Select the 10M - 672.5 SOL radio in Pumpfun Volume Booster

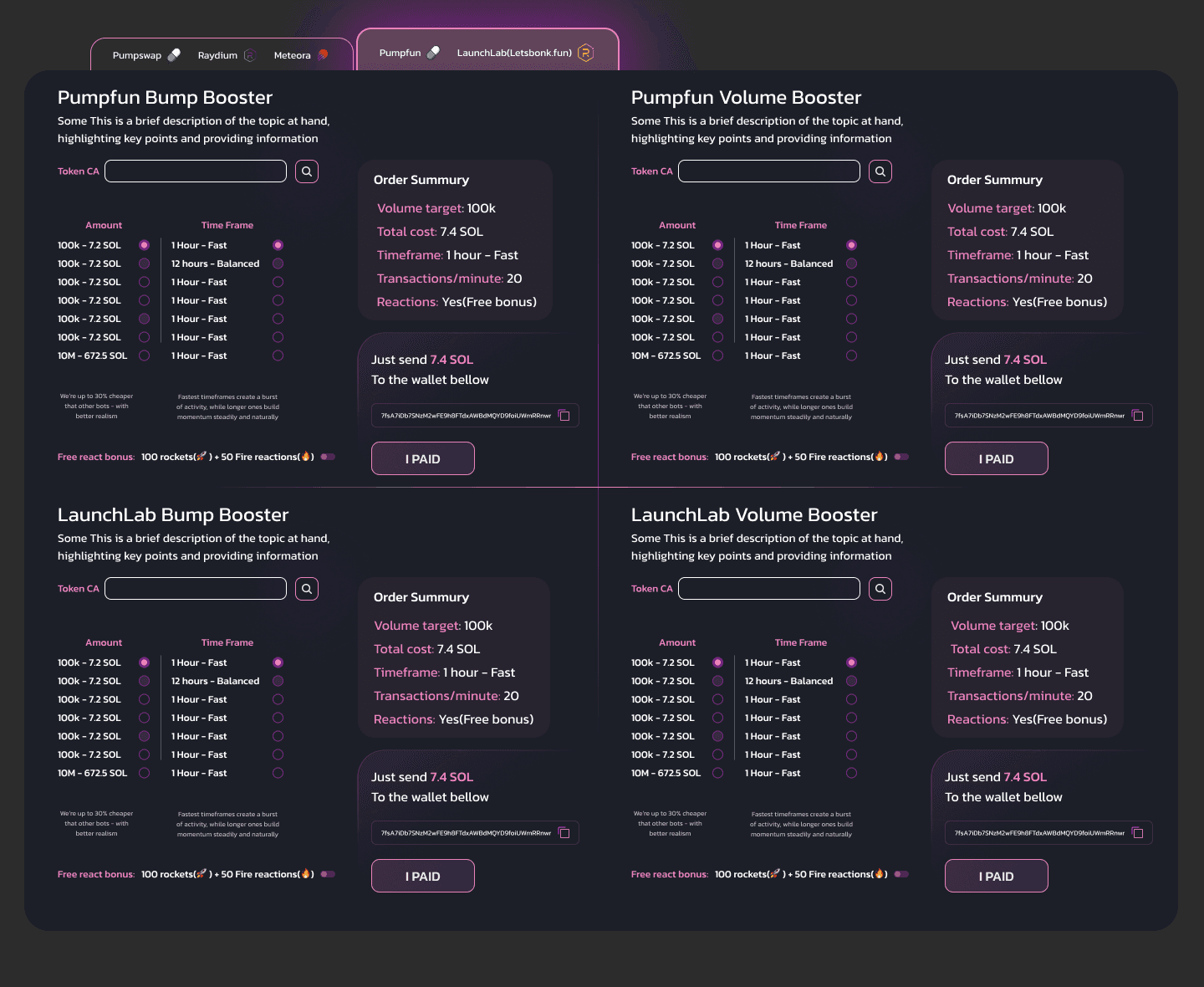point(717,355)
